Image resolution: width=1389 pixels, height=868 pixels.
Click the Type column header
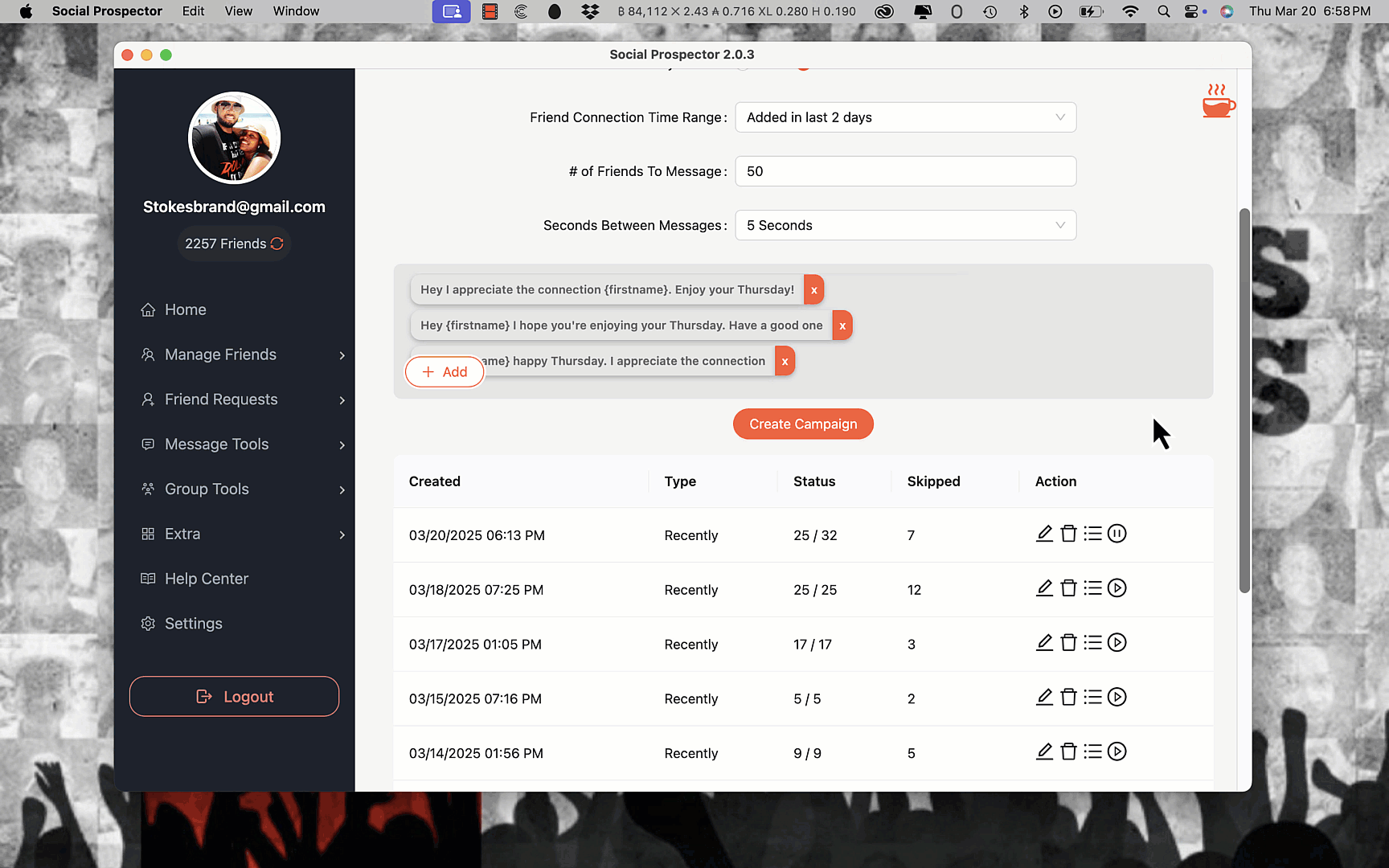pyautogui.click(x=680, y=481)
